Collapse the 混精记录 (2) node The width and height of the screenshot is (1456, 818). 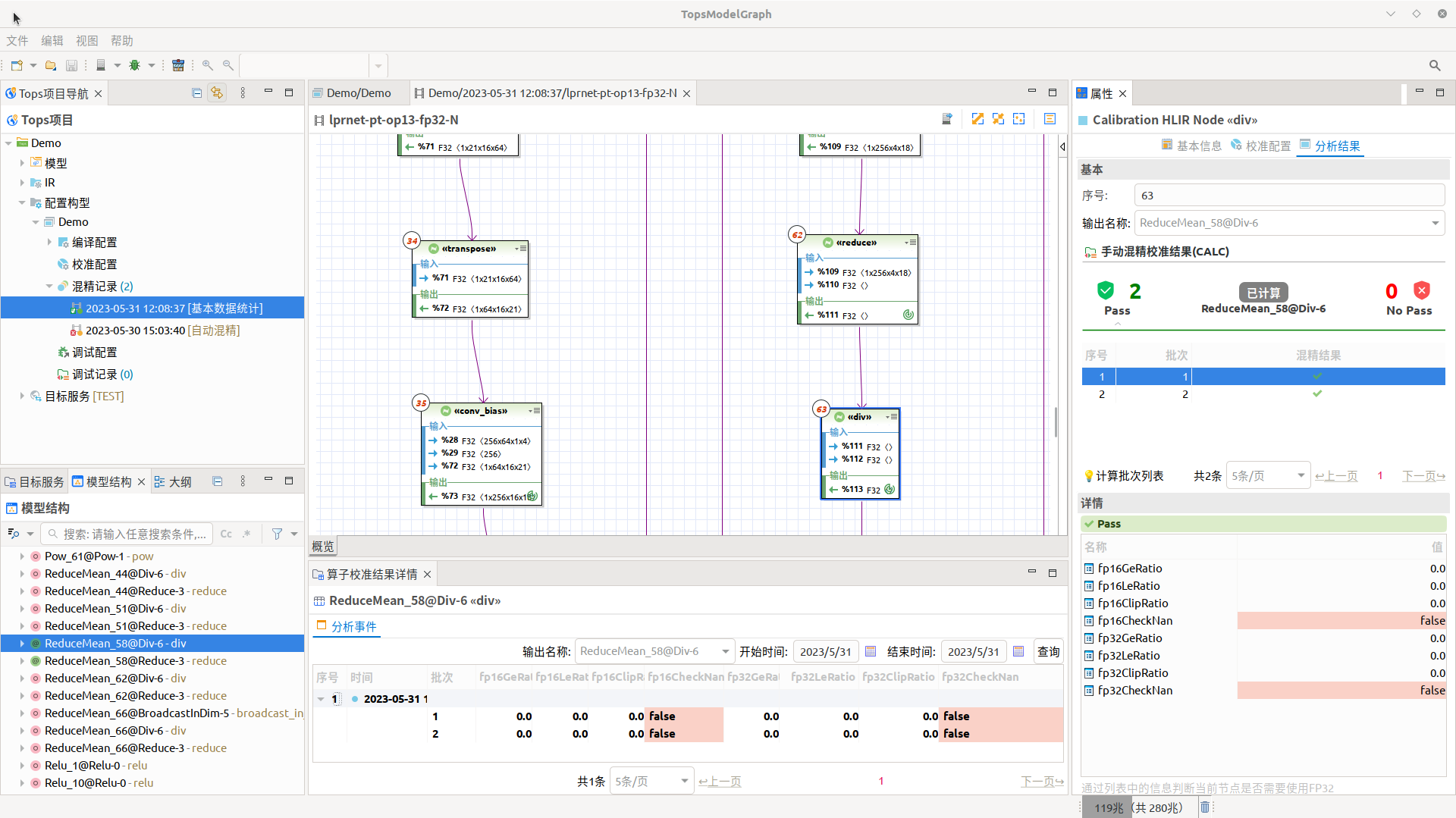point(49,286)
